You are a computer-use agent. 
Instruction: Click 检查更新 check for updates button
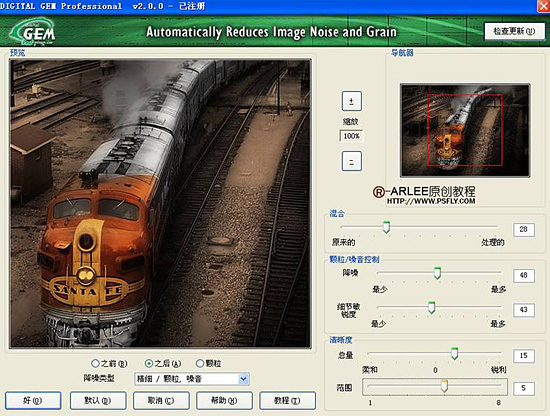pyautogui.click(x=515, y=31)
